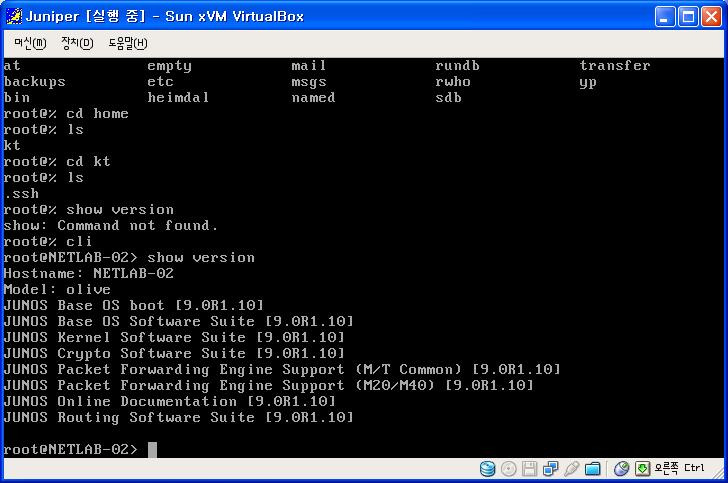Click 'JUNOS Base OS boot [9.0R1.10]' line
Screen dimensions: 728x483
(134, 305)
